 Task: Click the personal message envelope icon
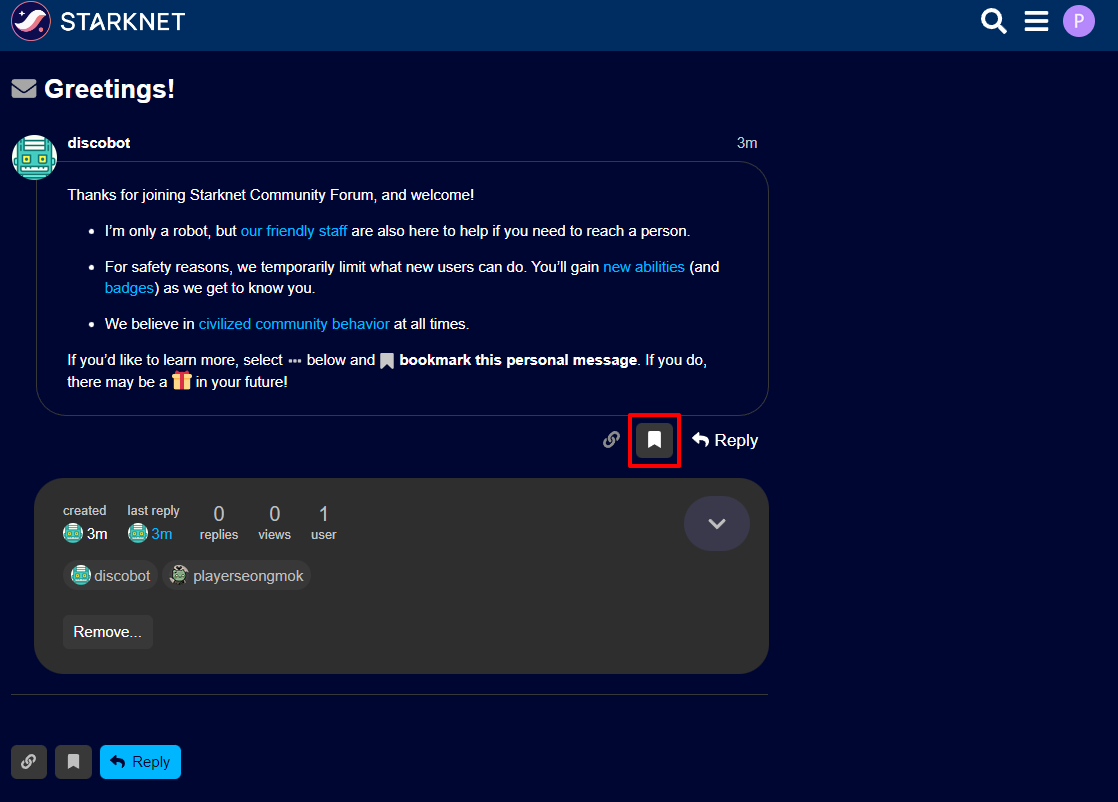point(24,88)
